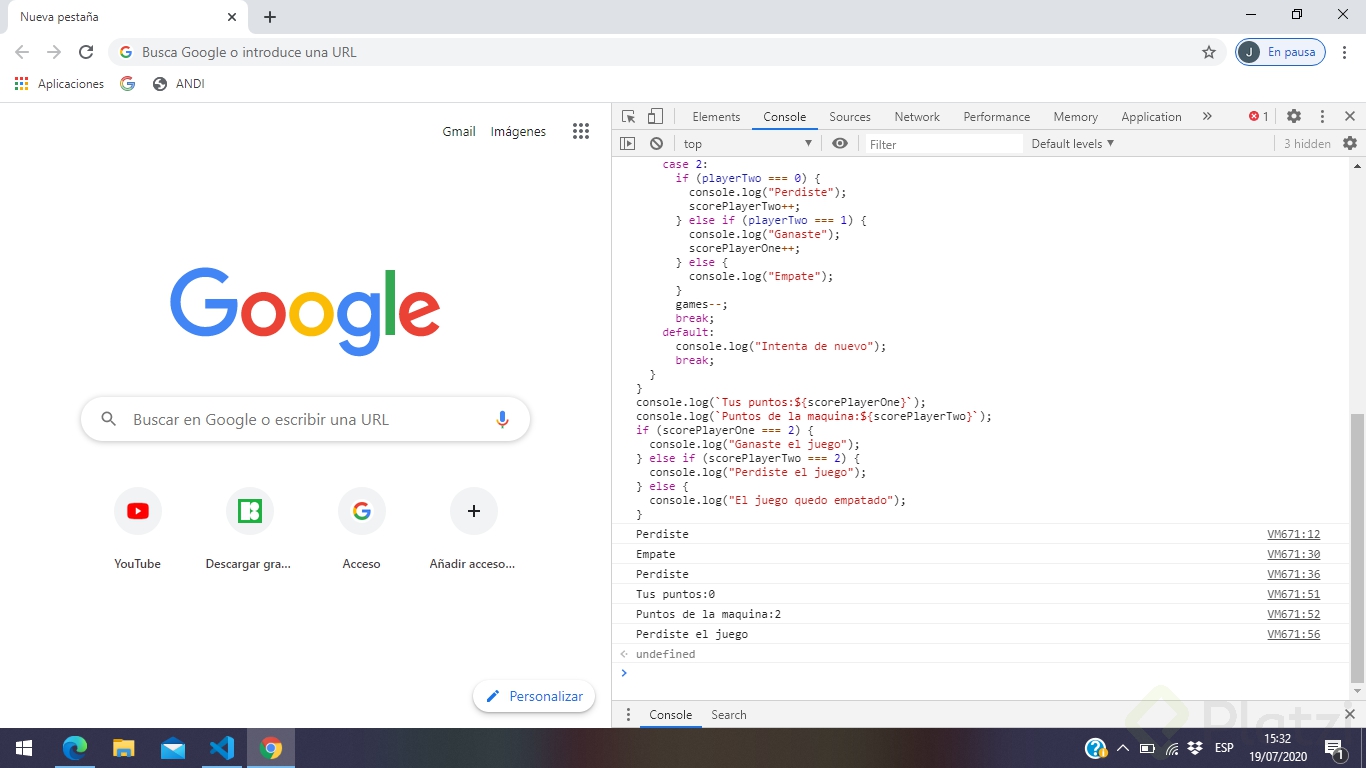The height and width of the screenshot is (768, 1366).
Task: Start voice search microphone icon
Action: coord(503,420)
